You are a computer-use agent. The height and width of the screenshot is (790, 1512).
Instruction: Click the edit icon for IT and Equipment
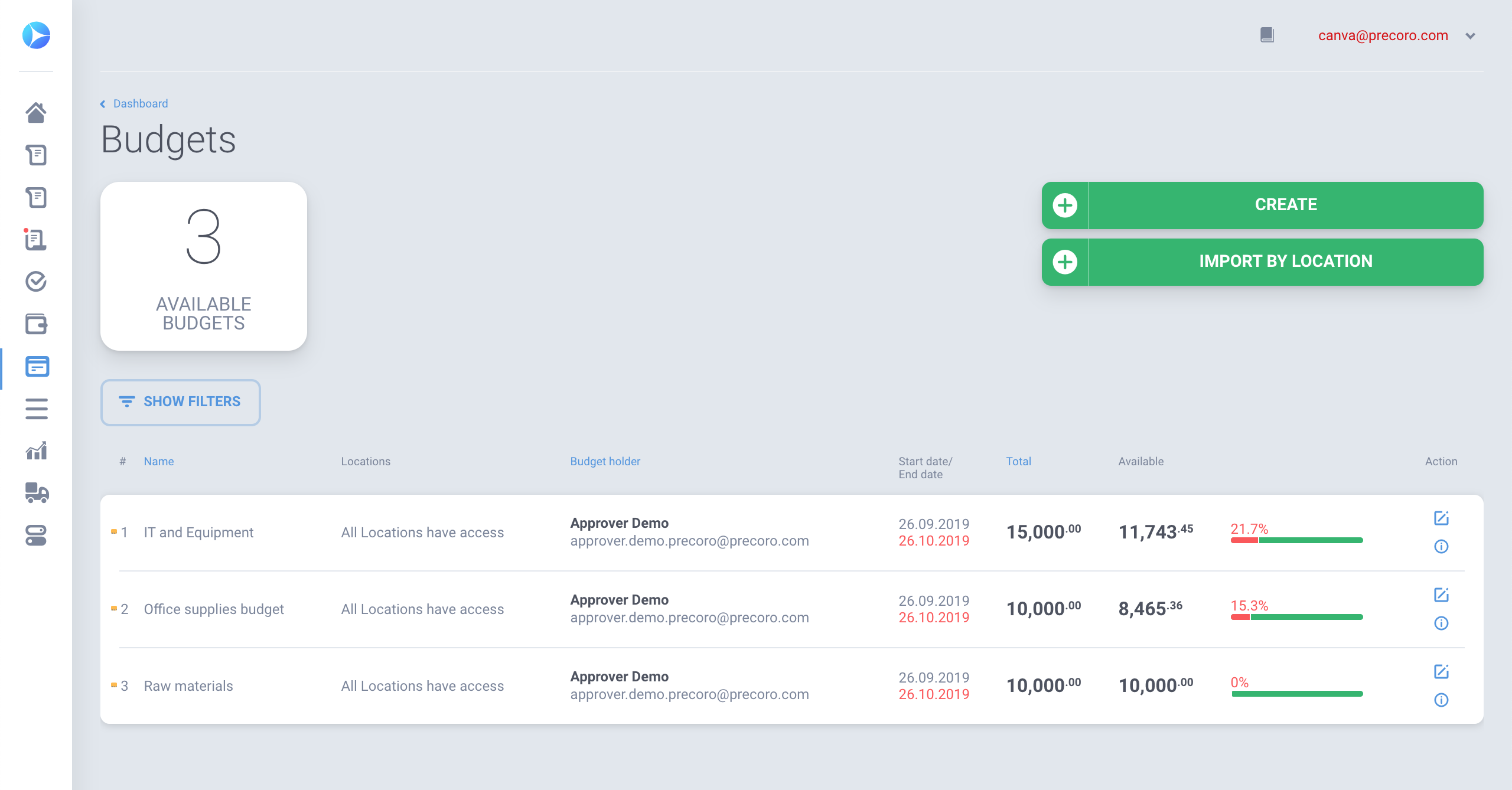[x=1441, y=518]
